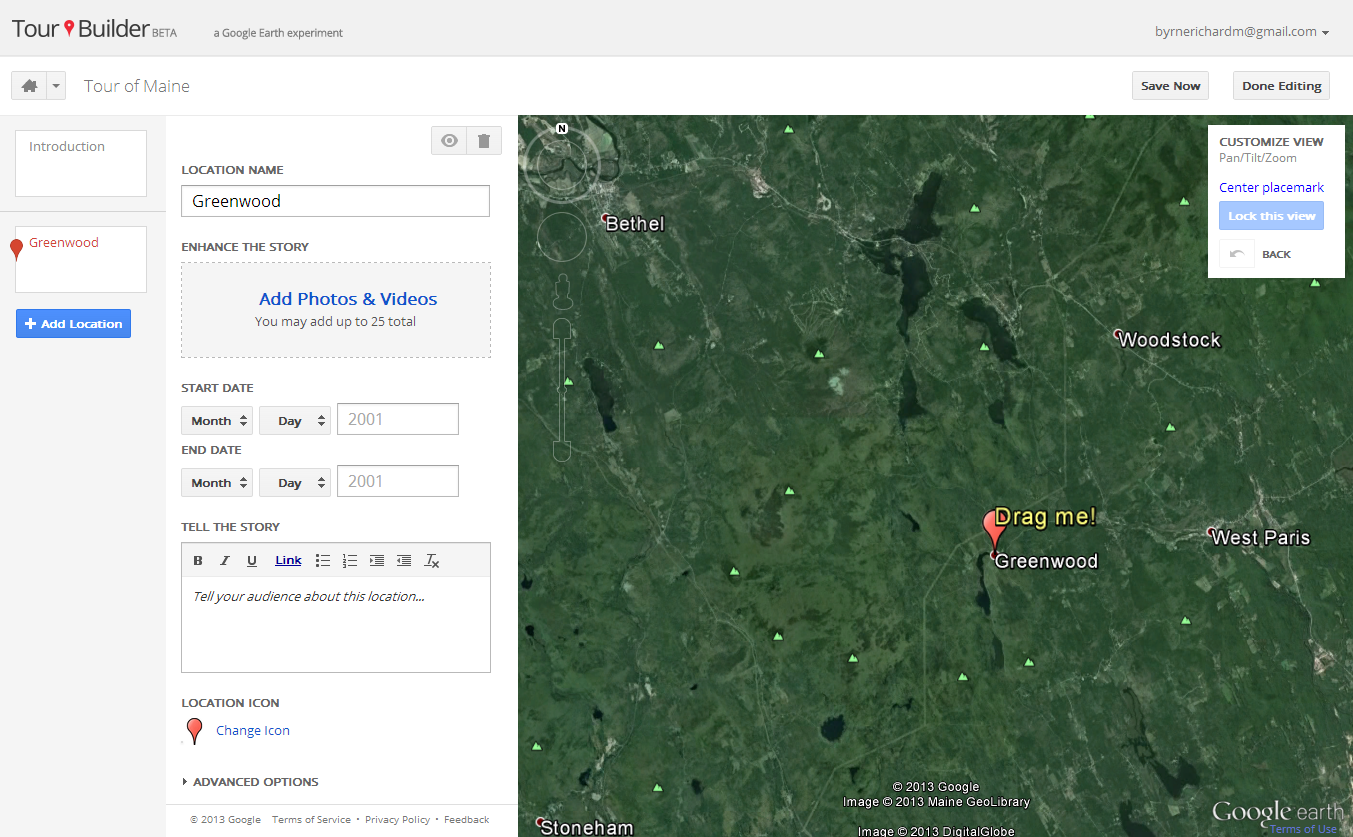Apply underline formatting in story editor
Viewport: 1353px width, 837px height.
[252, 561]
